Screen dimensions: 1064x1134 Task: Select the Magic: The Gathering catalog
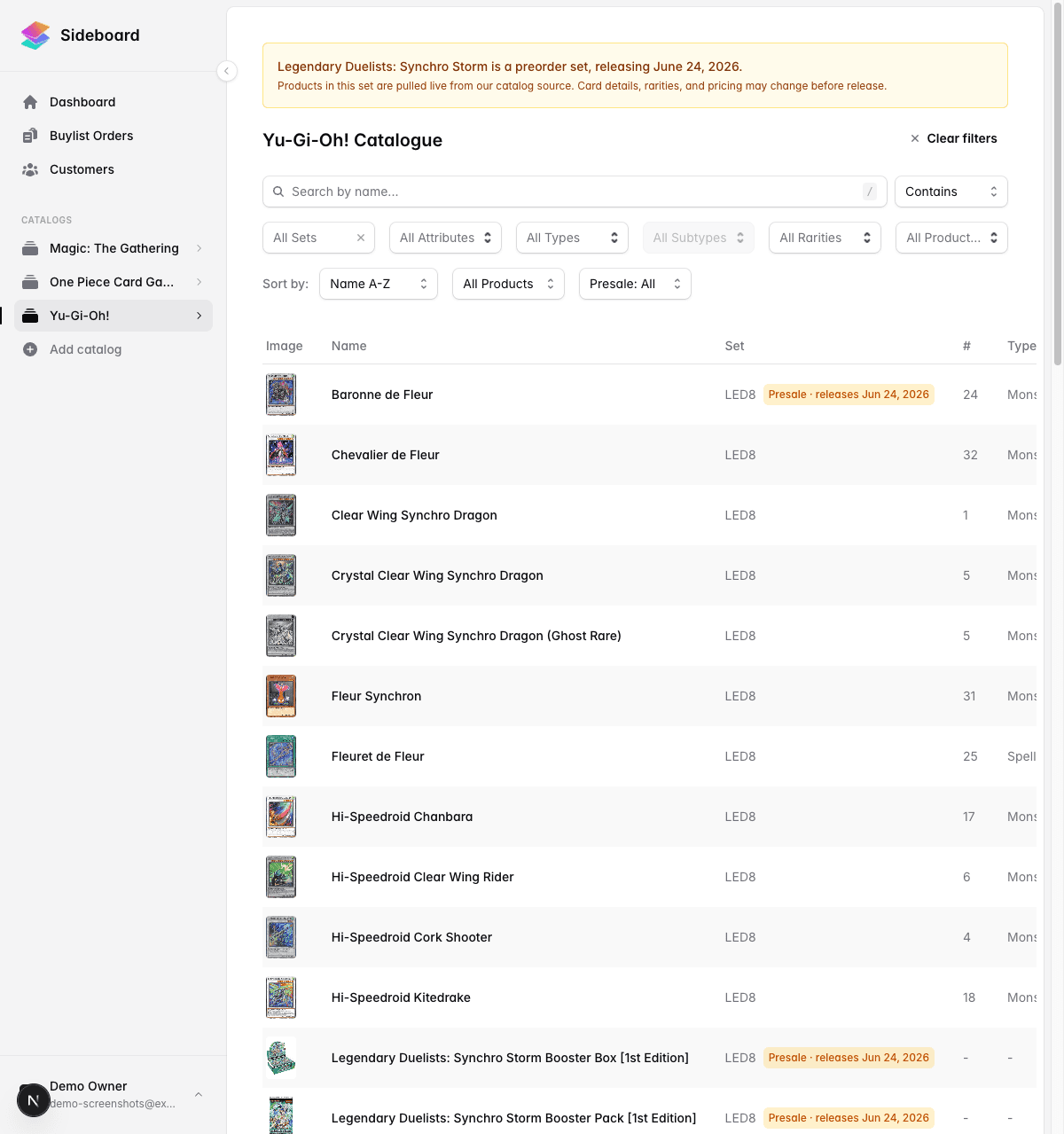click(113, 248)
